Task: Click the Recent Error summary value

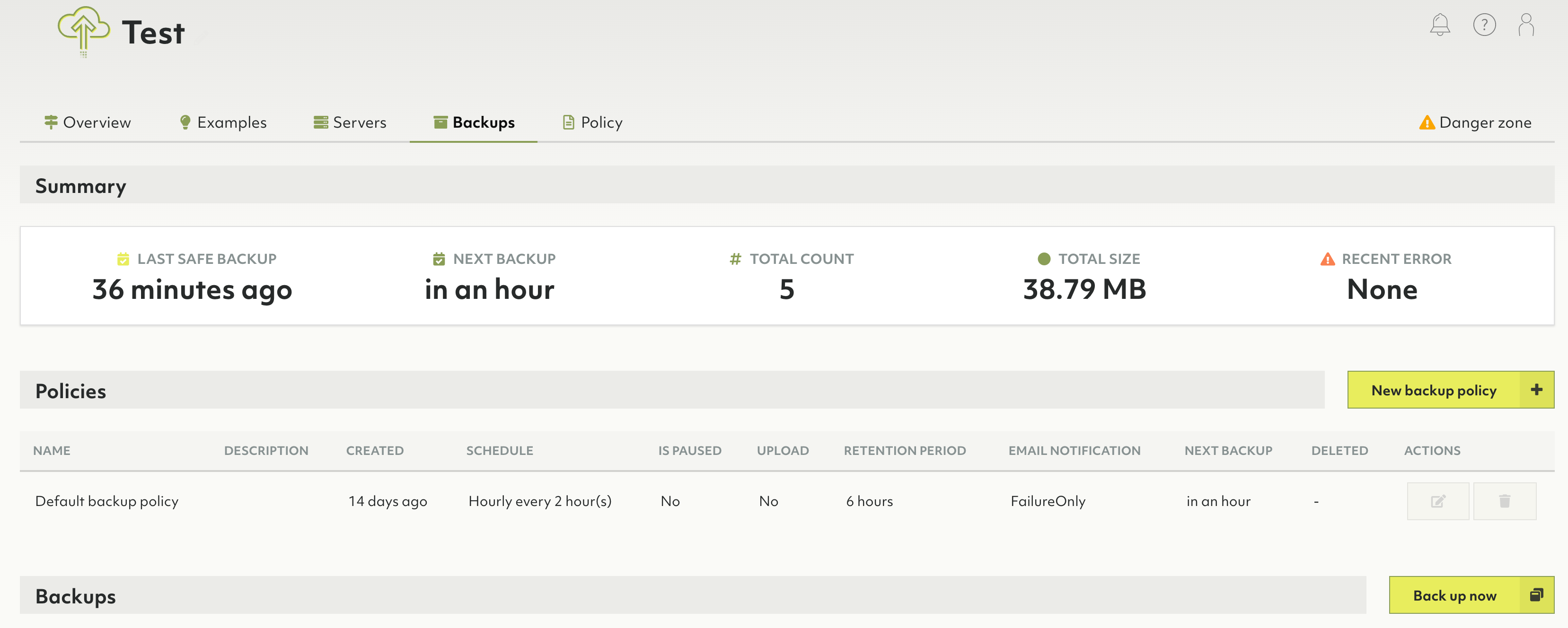Action: pos(1382,289)
